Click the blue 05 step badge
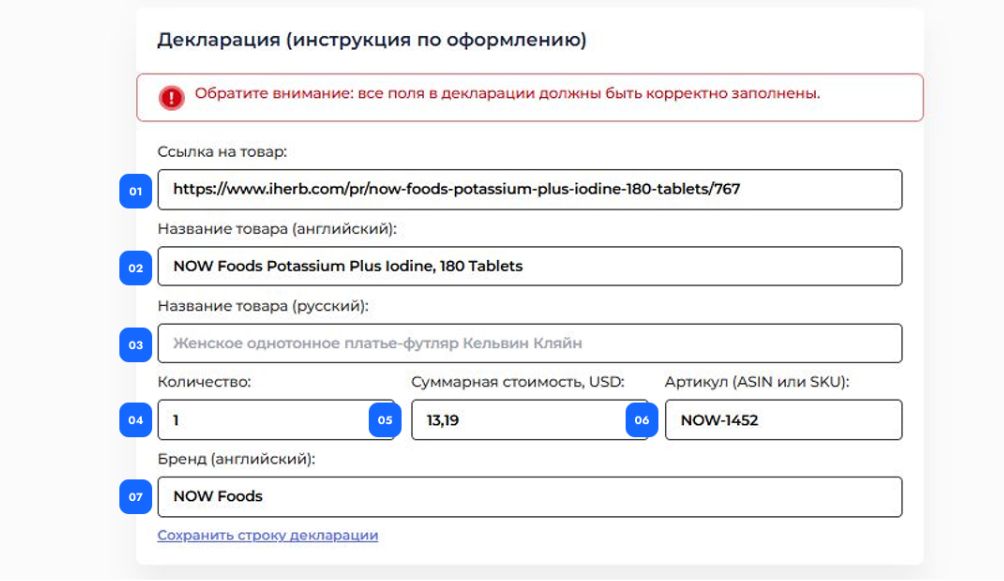Image resolution: width=1004 pixels, height=581 pixels. tap(385, 420)
